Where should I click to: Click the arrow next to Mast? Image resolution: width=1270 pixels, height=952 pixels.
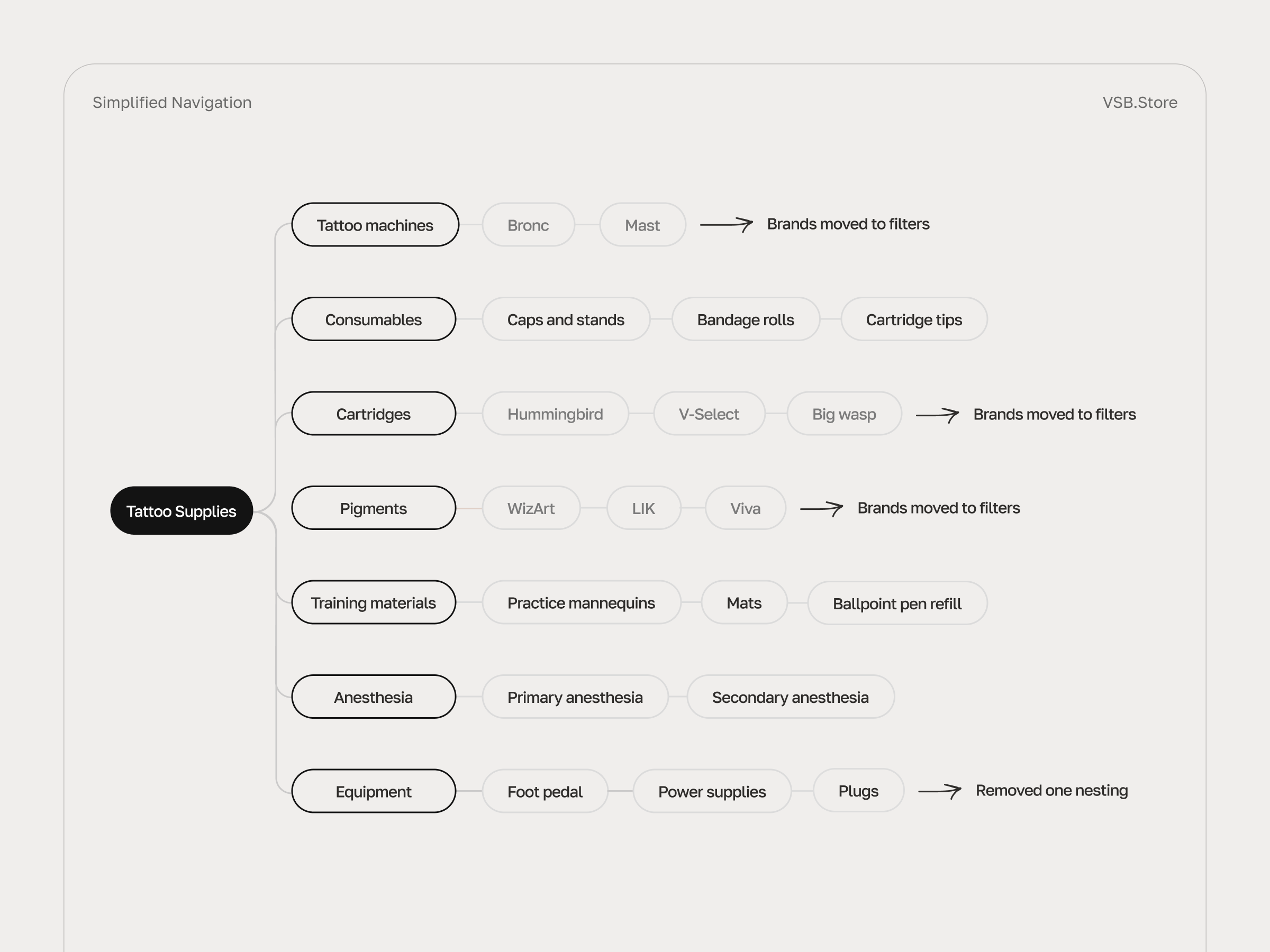click(x=727, y=224)
